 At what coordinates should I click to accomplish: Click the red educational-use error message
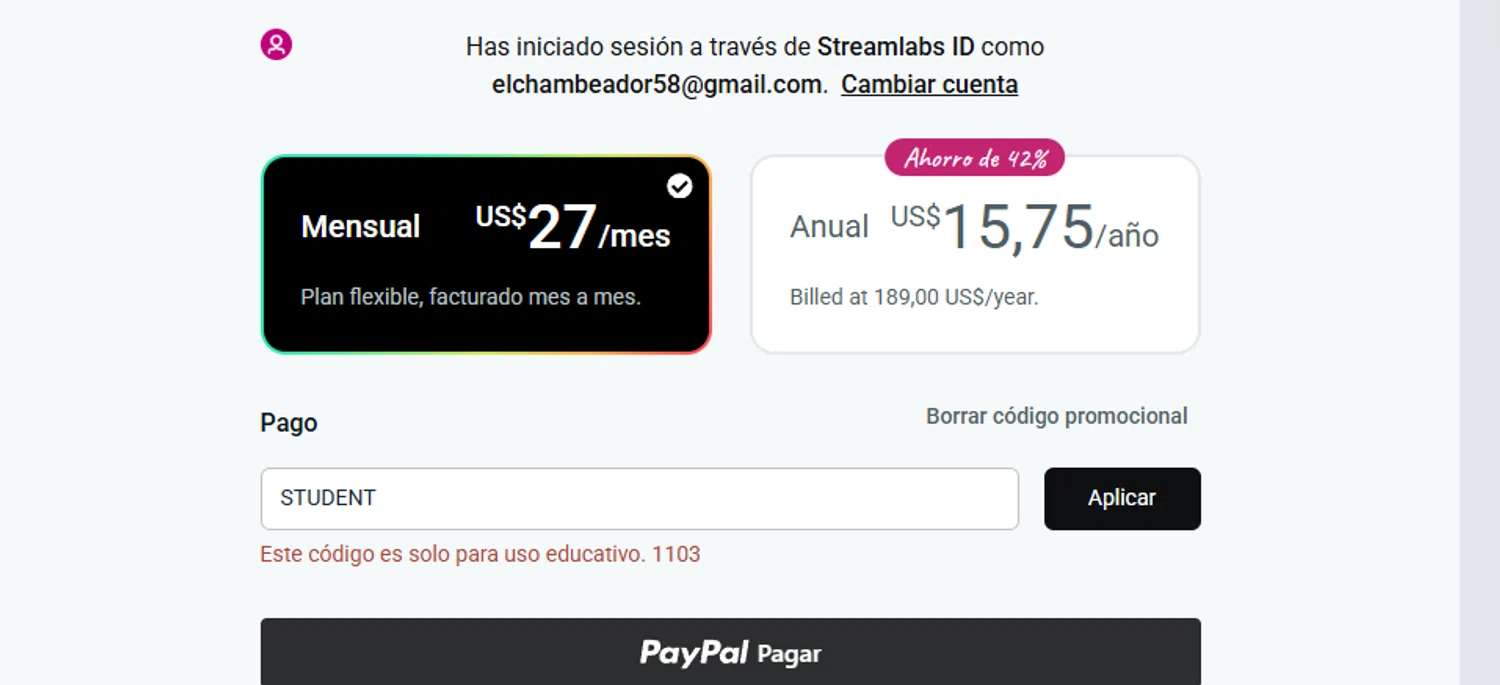(x=480, y=554)
